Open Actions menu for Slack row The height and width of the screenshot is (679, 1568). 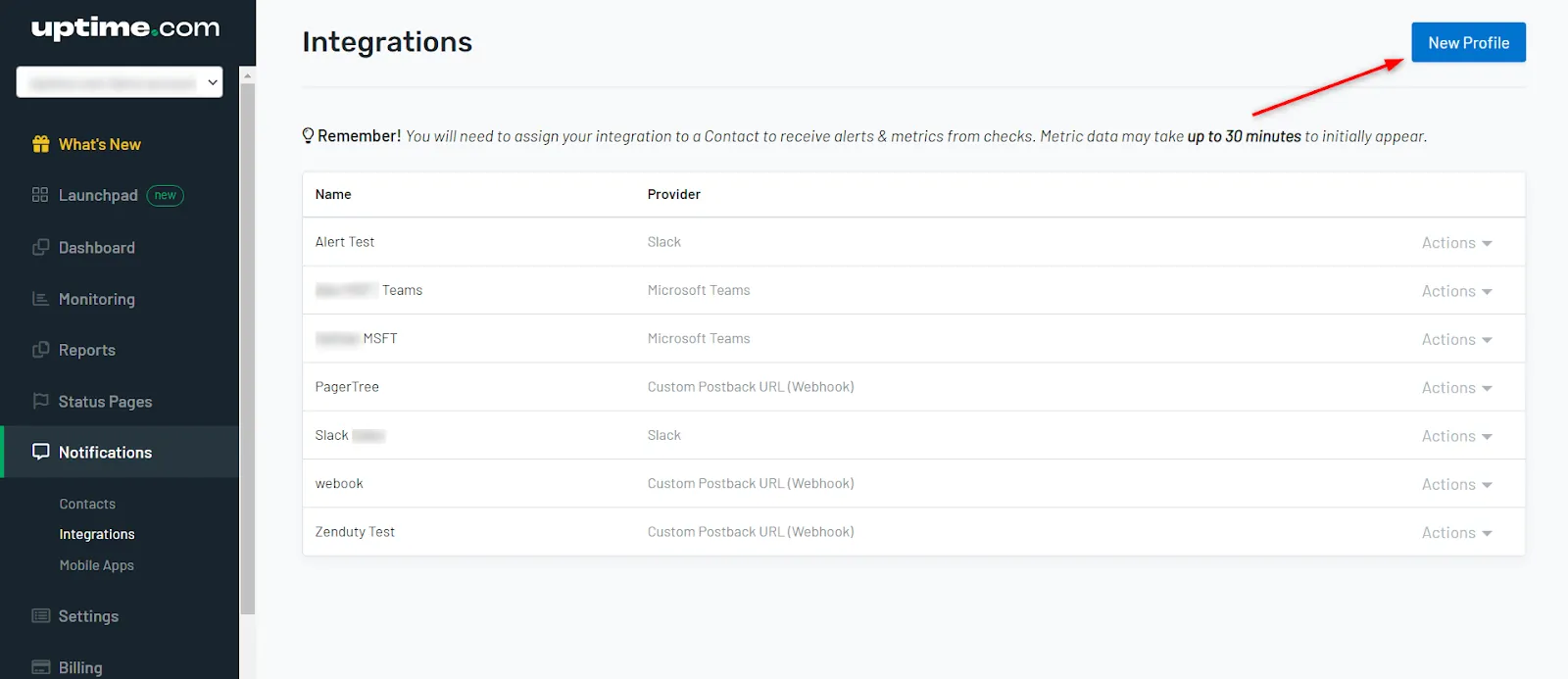point(1456,436)
